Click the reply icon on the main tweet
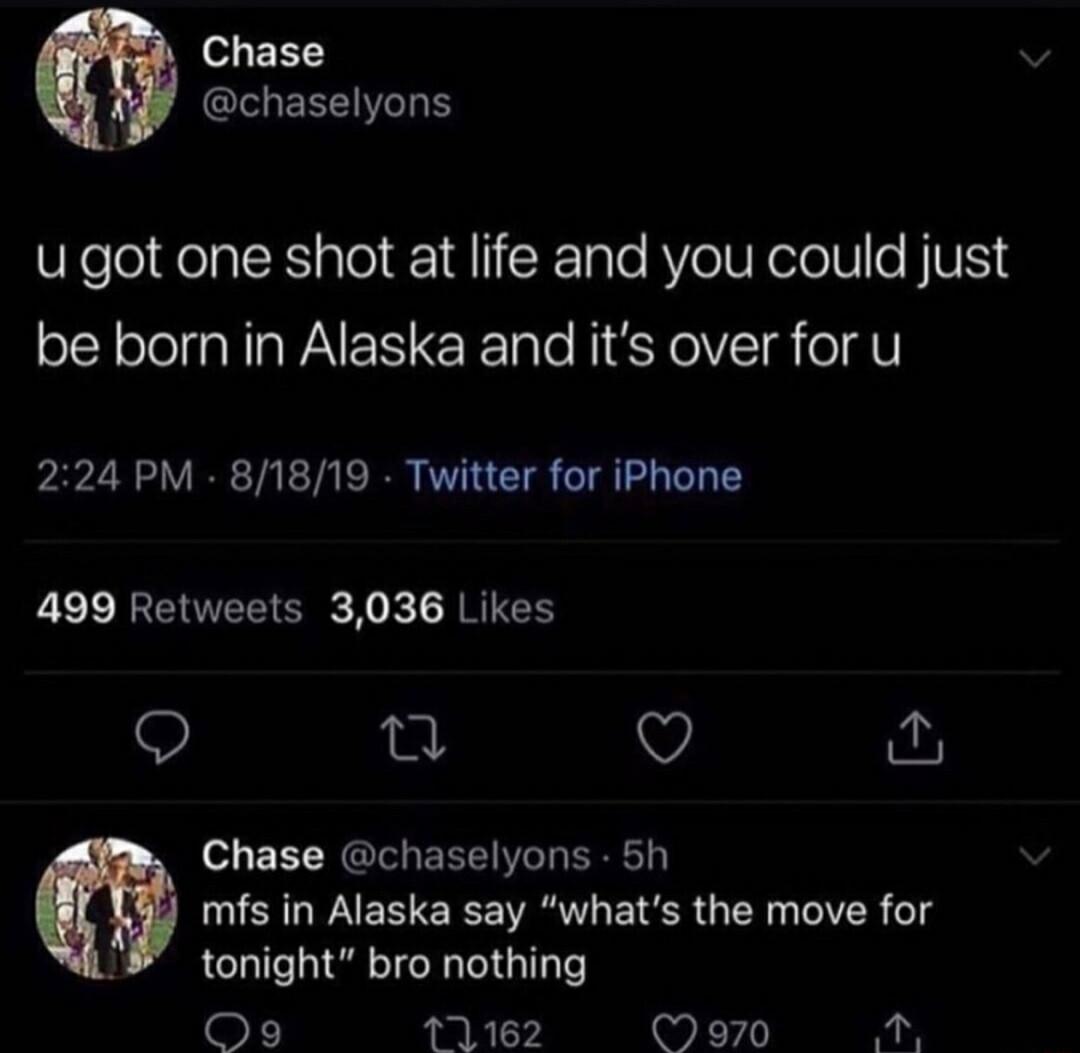The width and height of the screenshot is (1080, 1053). (163, 738)
